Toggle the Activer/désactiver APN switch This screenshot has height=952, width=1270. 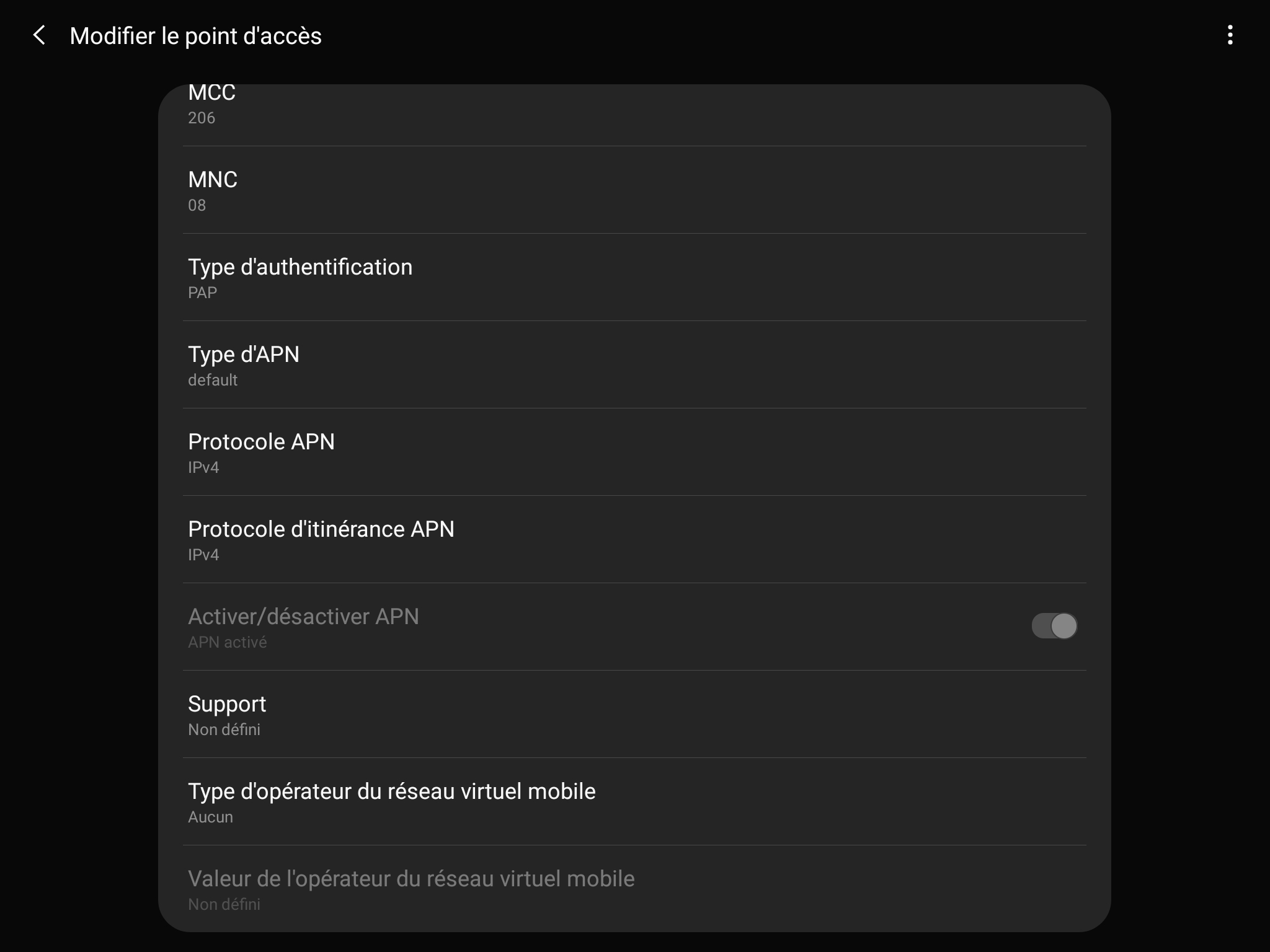click(1054, 626)
